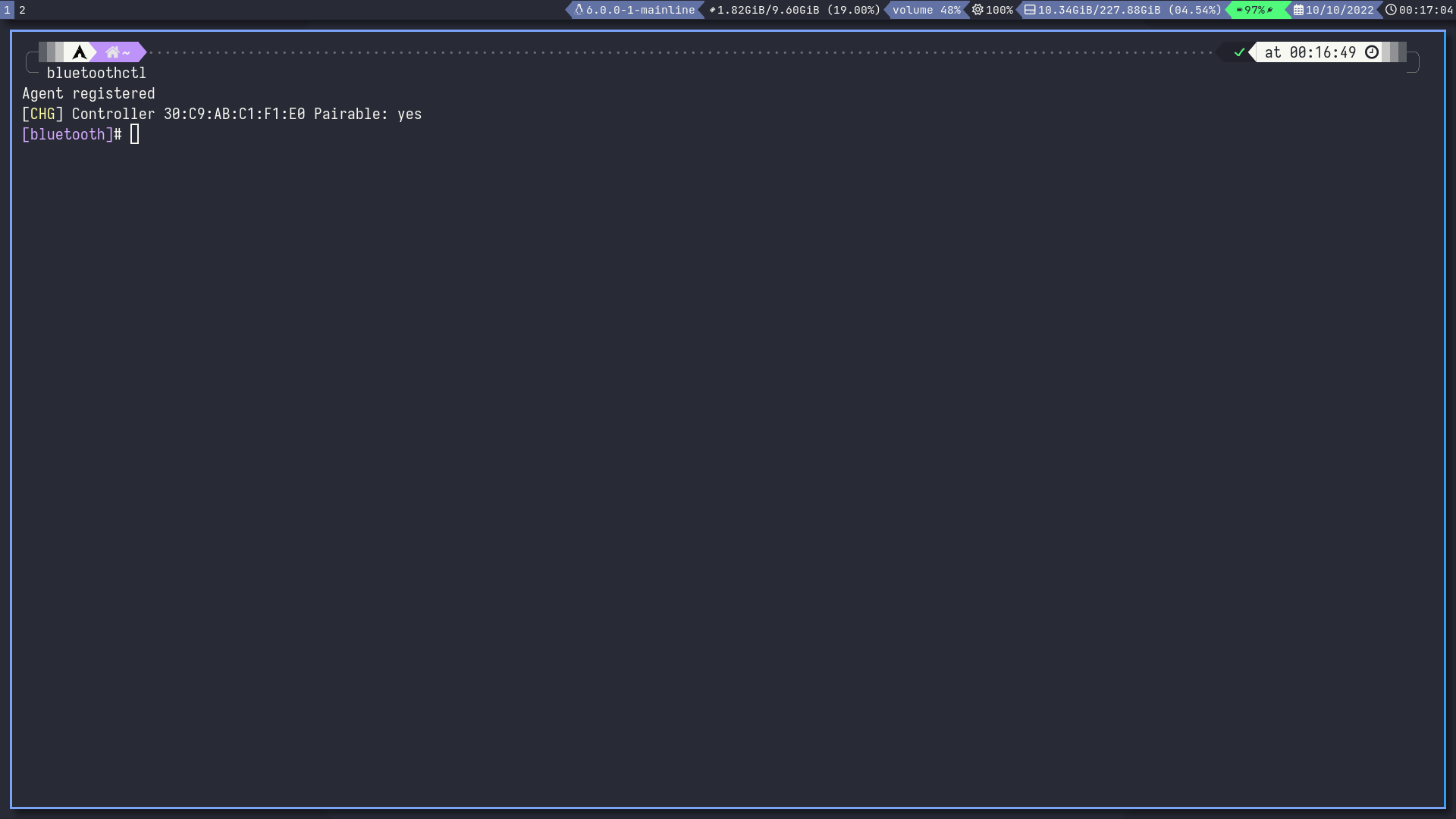The width and height of the screenshot is (1456, 819).
Task: Click the calendar icon beside the date
Action: 1298,10
